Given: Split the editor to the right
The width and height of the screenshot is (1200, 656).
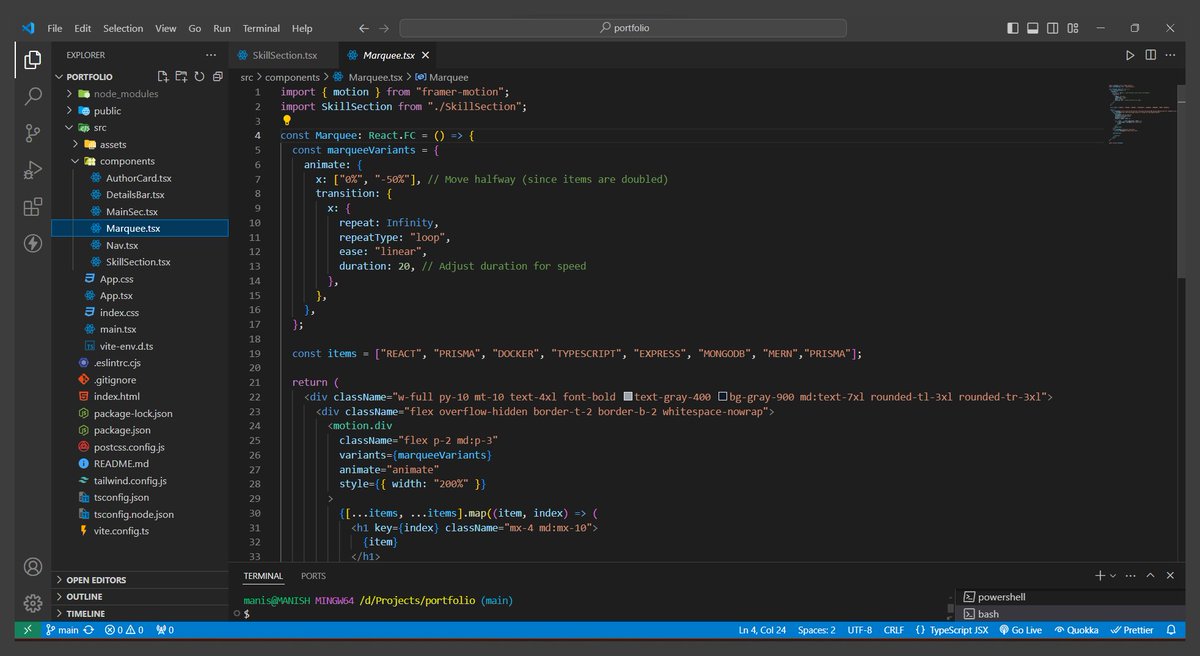Looking at the screenshot, I should click(x=1152, y=55).
